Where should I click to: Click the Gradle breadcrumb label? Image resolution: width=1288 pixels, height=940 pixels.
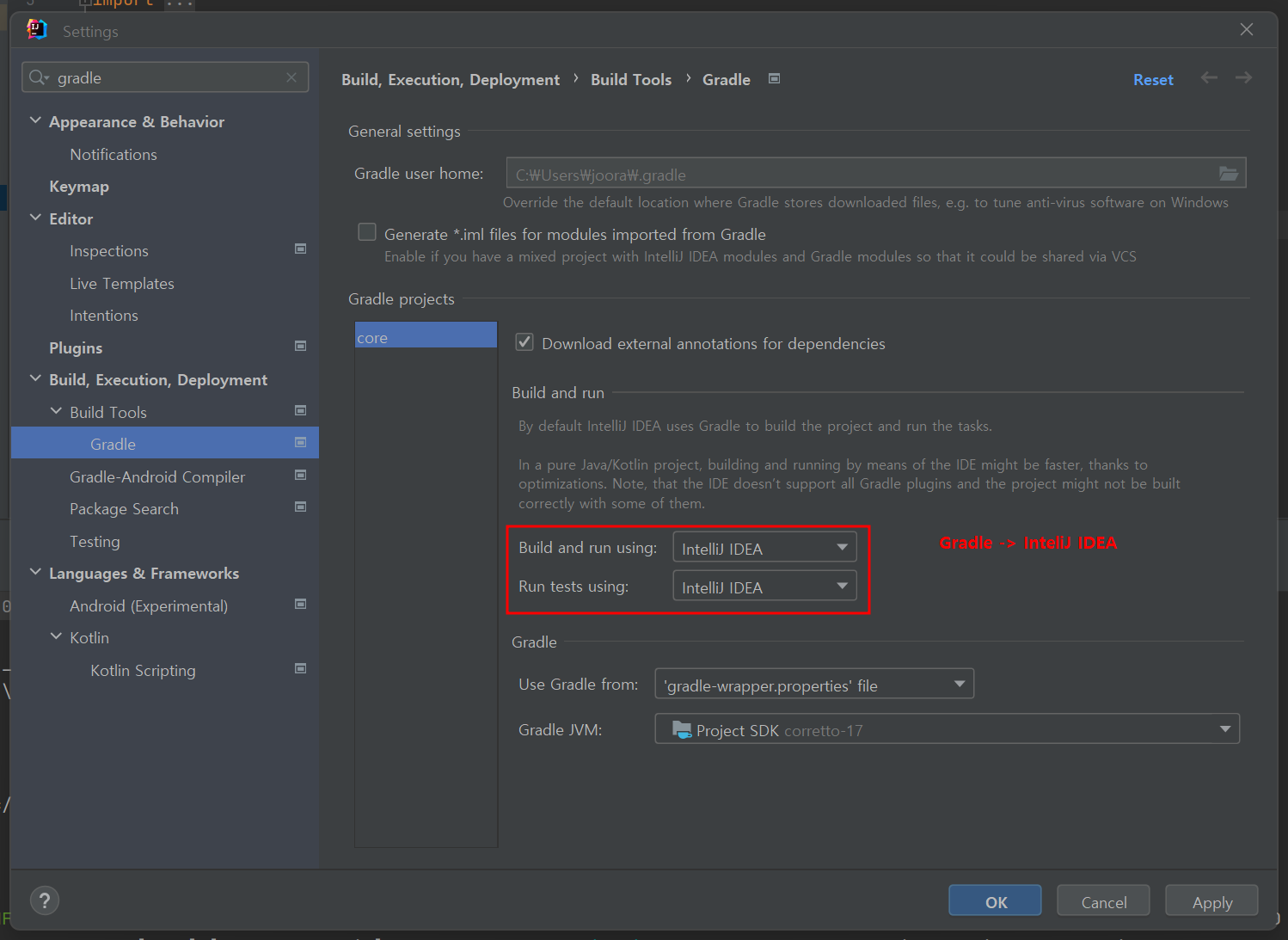(x=727, y=79)
